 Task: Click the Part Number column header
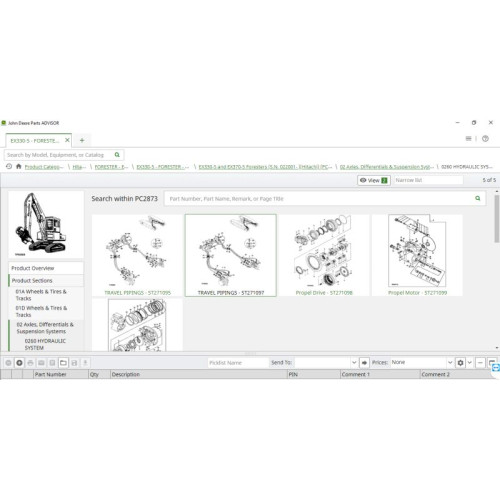pos(61,374)
